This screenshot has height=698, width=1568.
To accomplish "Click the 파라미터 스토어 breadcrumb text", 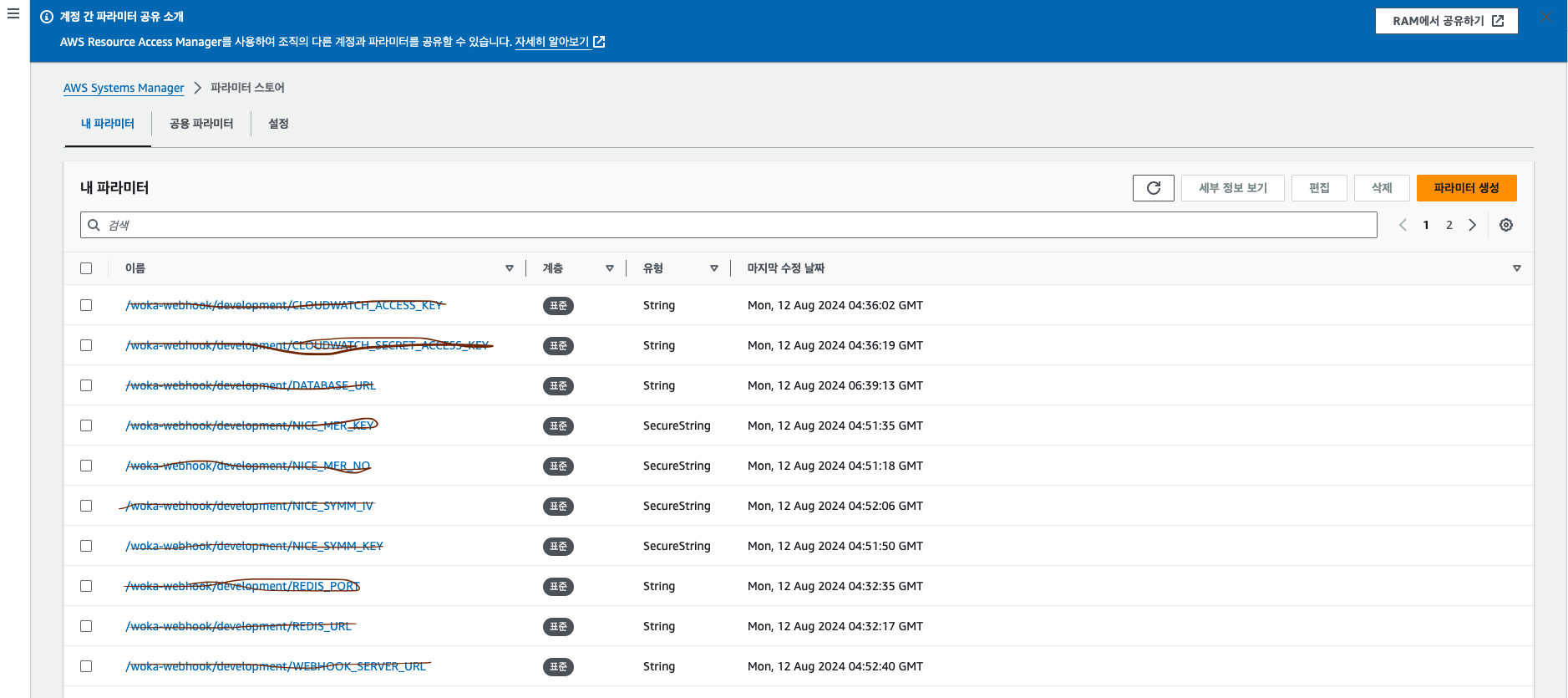I will coord(247,88).
